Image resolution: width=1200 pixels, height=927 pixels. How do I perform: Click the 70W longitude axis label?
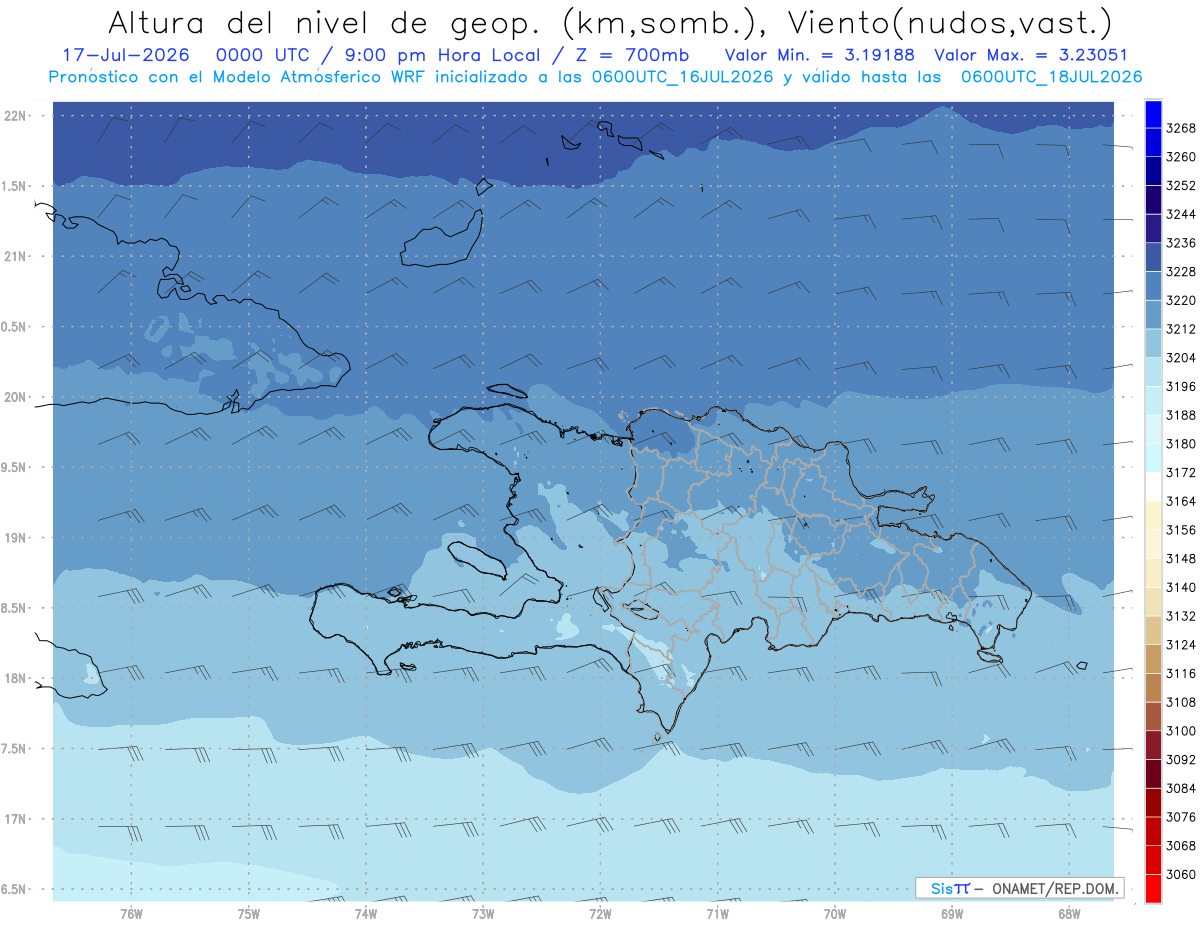835,914
